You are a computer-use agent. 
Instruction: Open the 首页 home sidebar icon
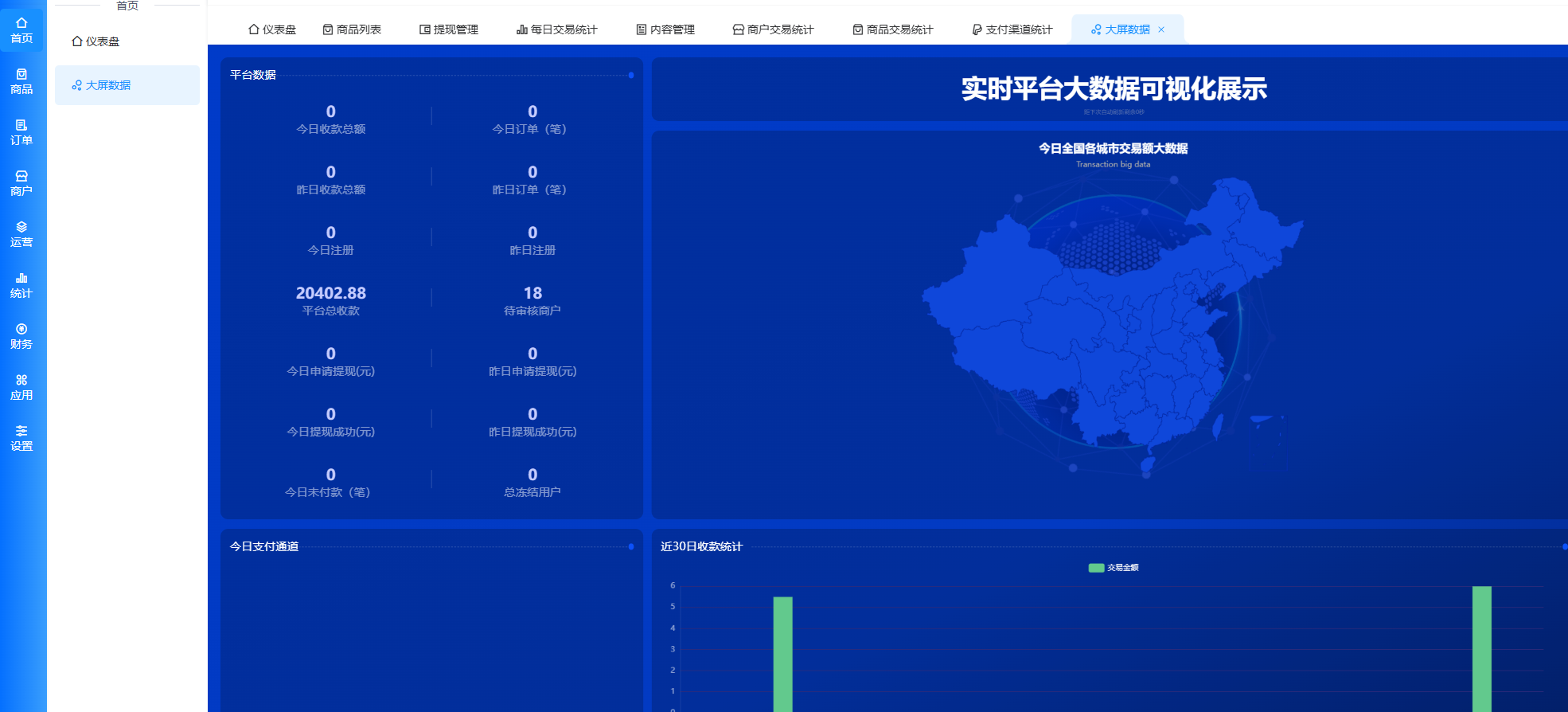pyautogui.click(x=21, y=30)
